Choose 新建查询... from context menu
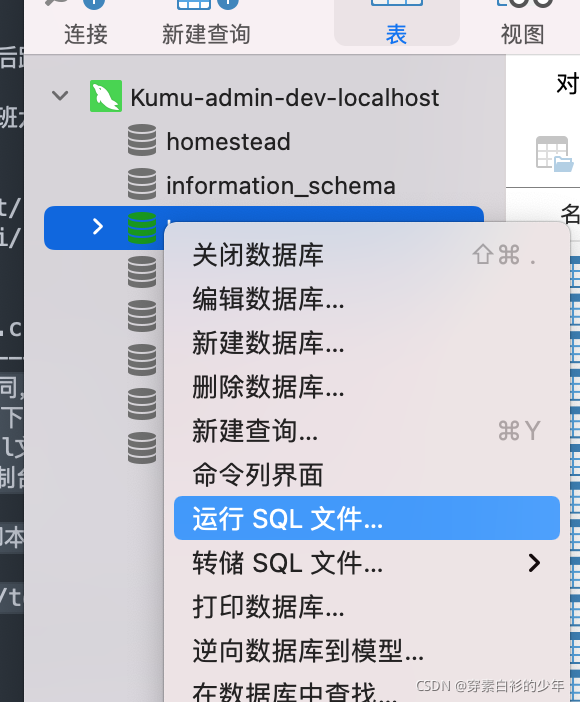Image resolution: width=580 pixels, height=702 pixels. coord(367,431)
